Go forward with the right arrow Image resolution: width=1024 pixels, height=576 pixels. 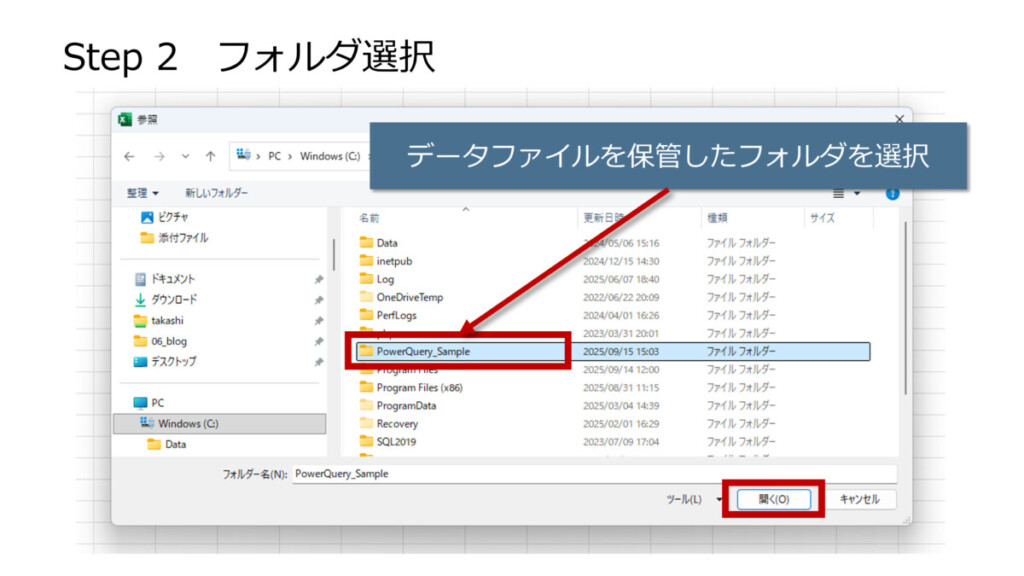click(x=159, y=157)
